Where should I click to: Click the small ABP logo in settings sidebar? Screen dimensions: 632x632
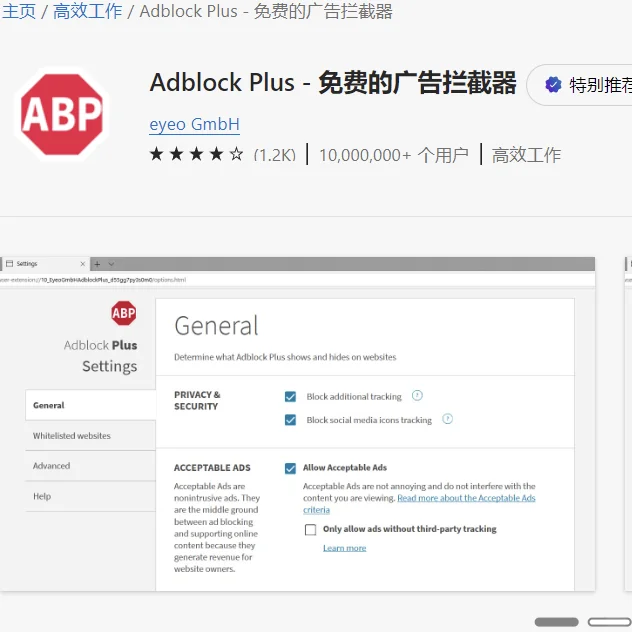click(124, 313)
